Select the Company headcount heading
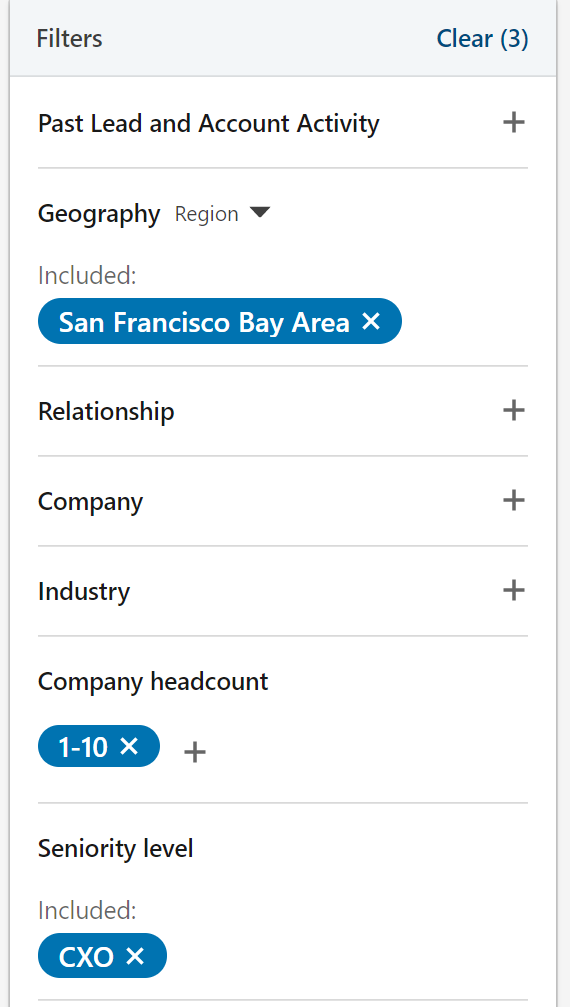Image resolution: width=570 pixels, height=1007 pixels. click(153, 681)
